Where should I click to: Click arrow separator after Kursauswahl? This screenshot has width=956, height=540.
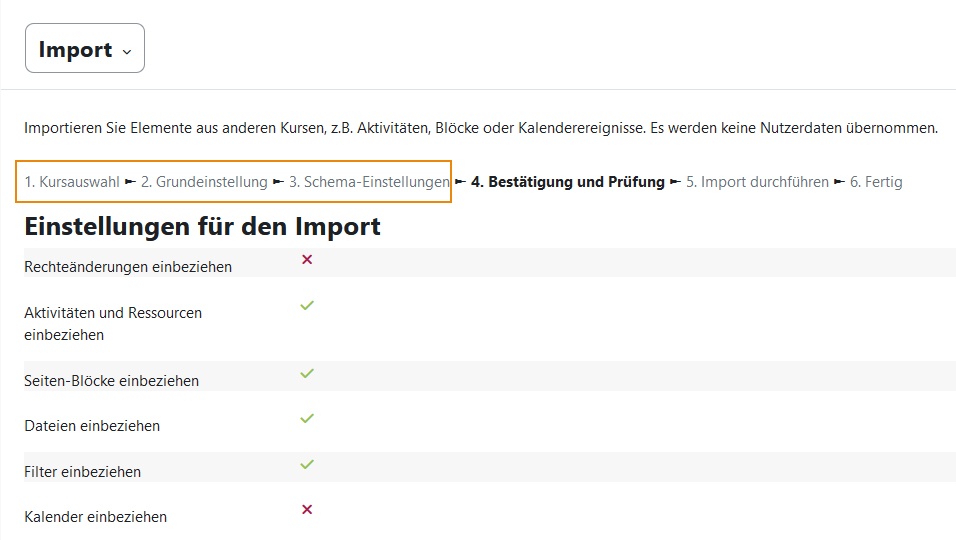point(130,182)
